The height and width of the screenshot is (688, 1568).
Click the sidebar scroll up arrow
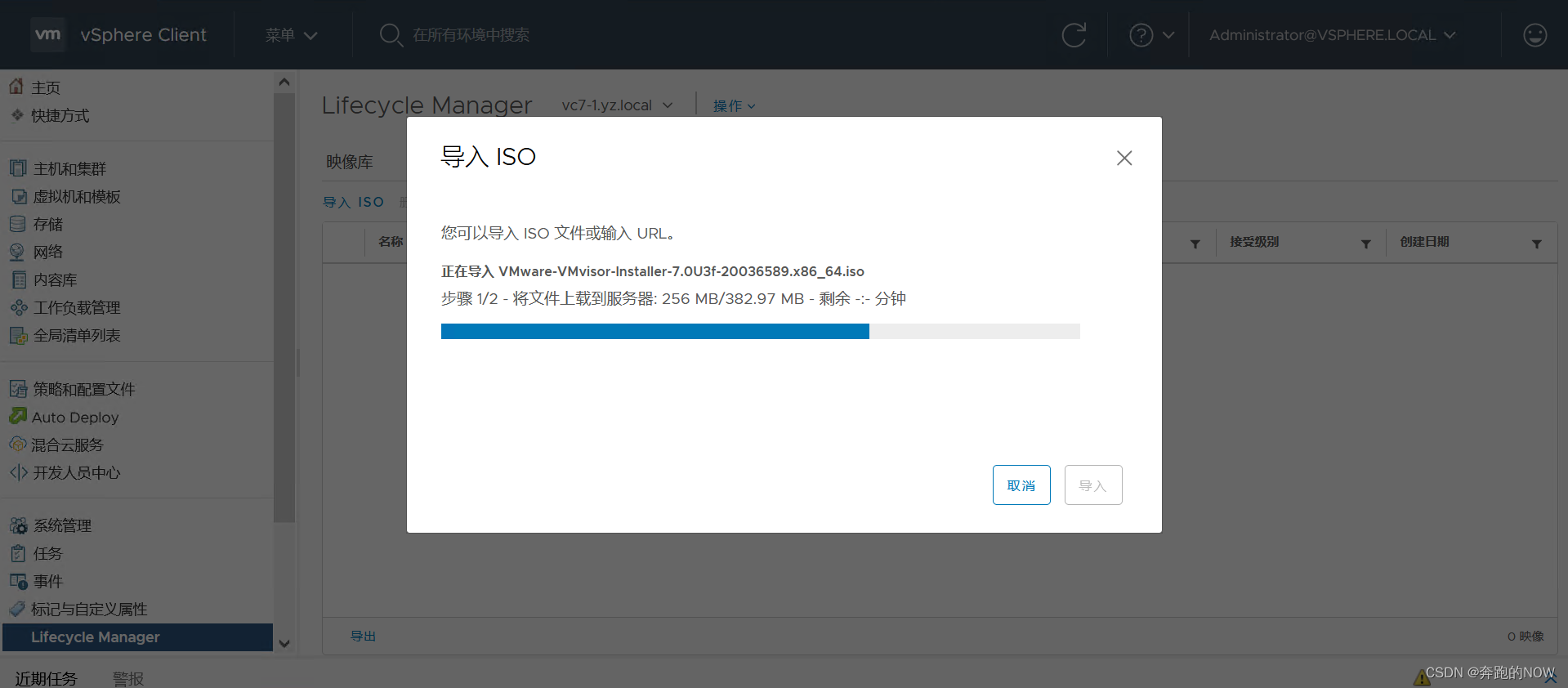284,82
